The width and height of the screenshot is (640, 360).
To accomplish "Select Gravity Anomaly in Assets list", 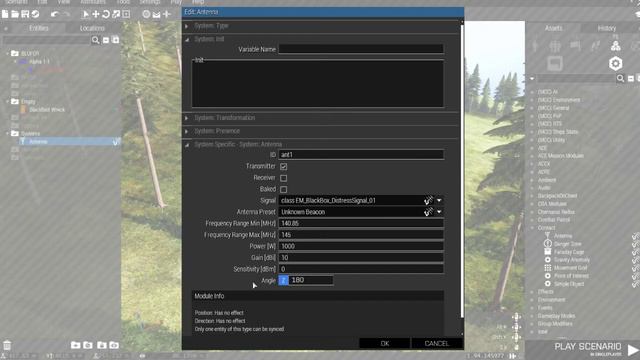I will [572, 260].
